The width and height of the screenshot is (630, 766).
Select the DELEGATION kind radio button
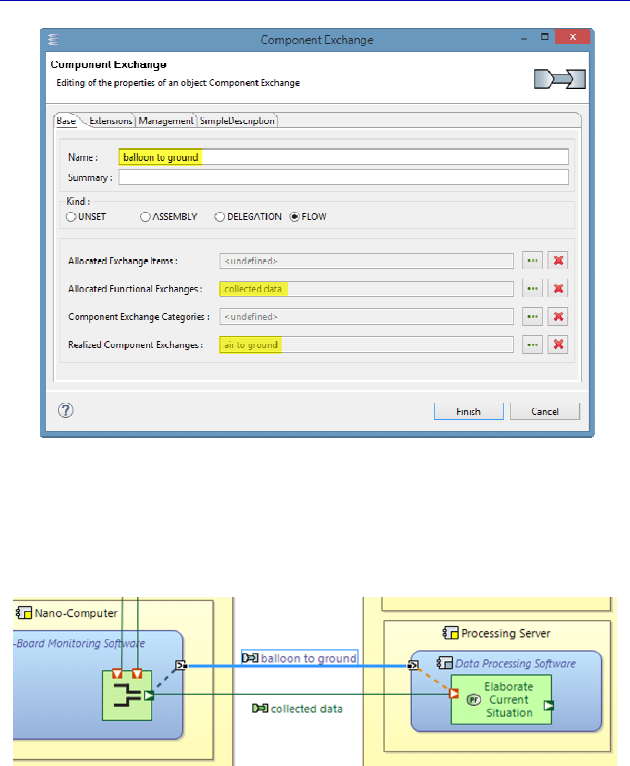click(x=220, y=217)
